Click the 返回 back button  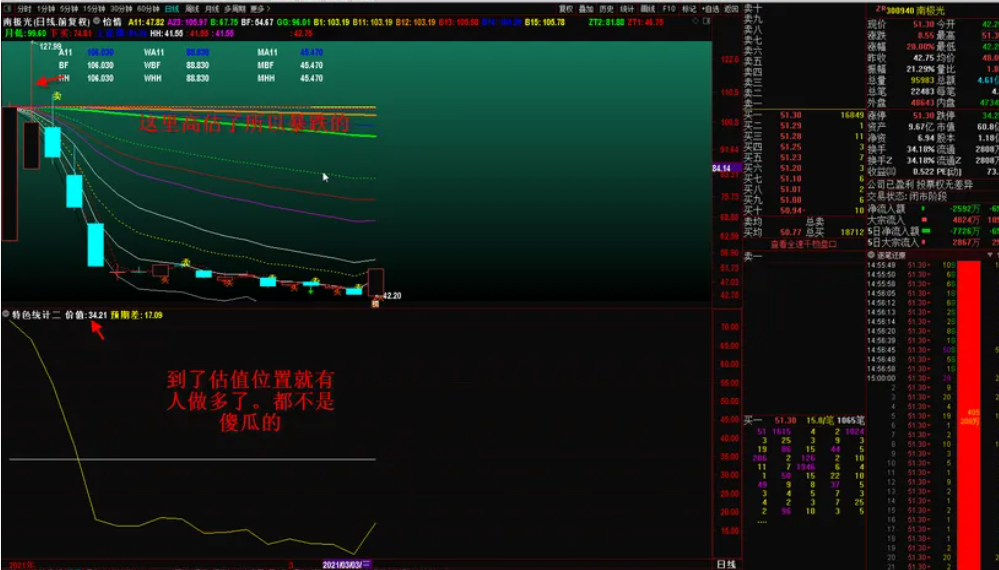click(732, 8)
